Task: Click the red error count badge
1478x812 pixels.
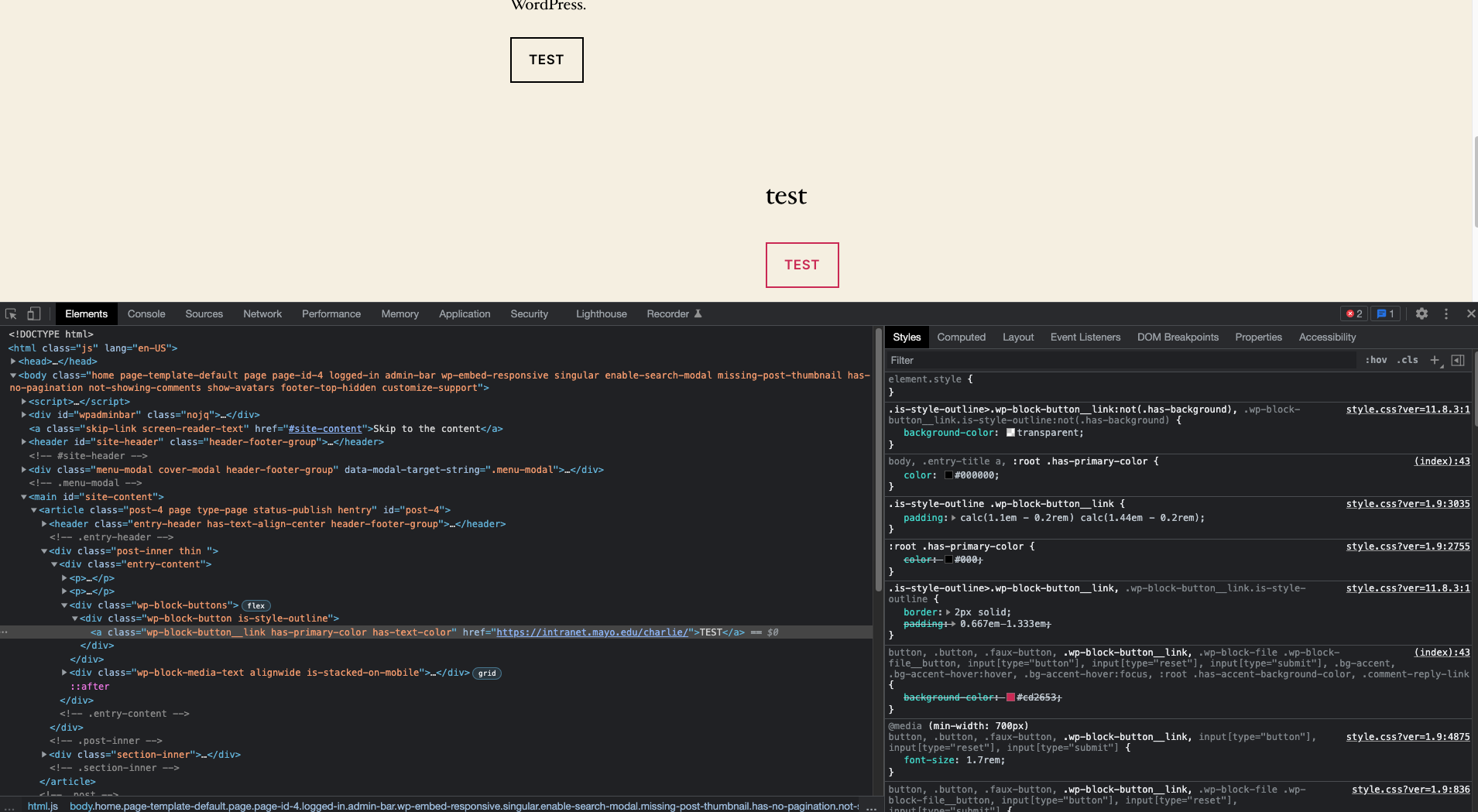Action: point(1354,313)
